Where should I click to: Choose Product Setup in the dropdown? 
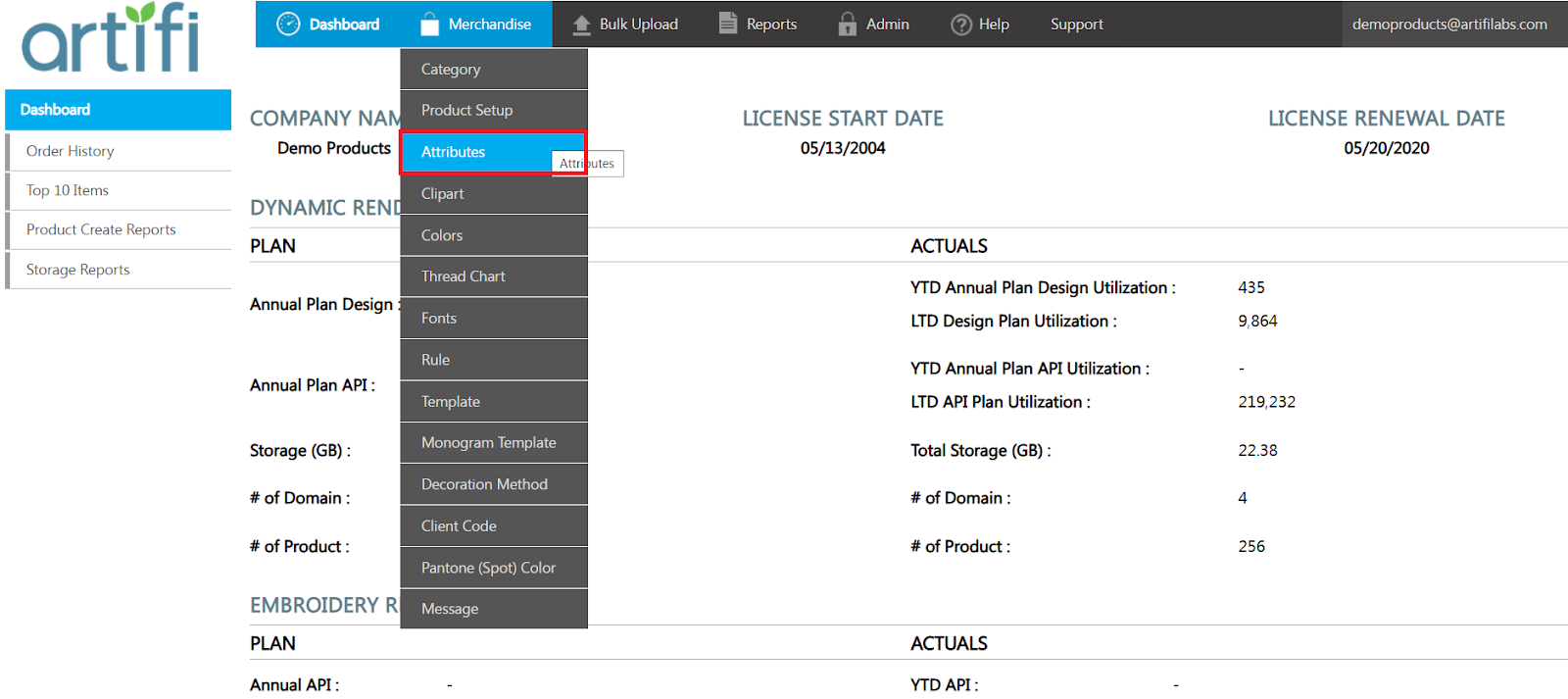(494, 111)
